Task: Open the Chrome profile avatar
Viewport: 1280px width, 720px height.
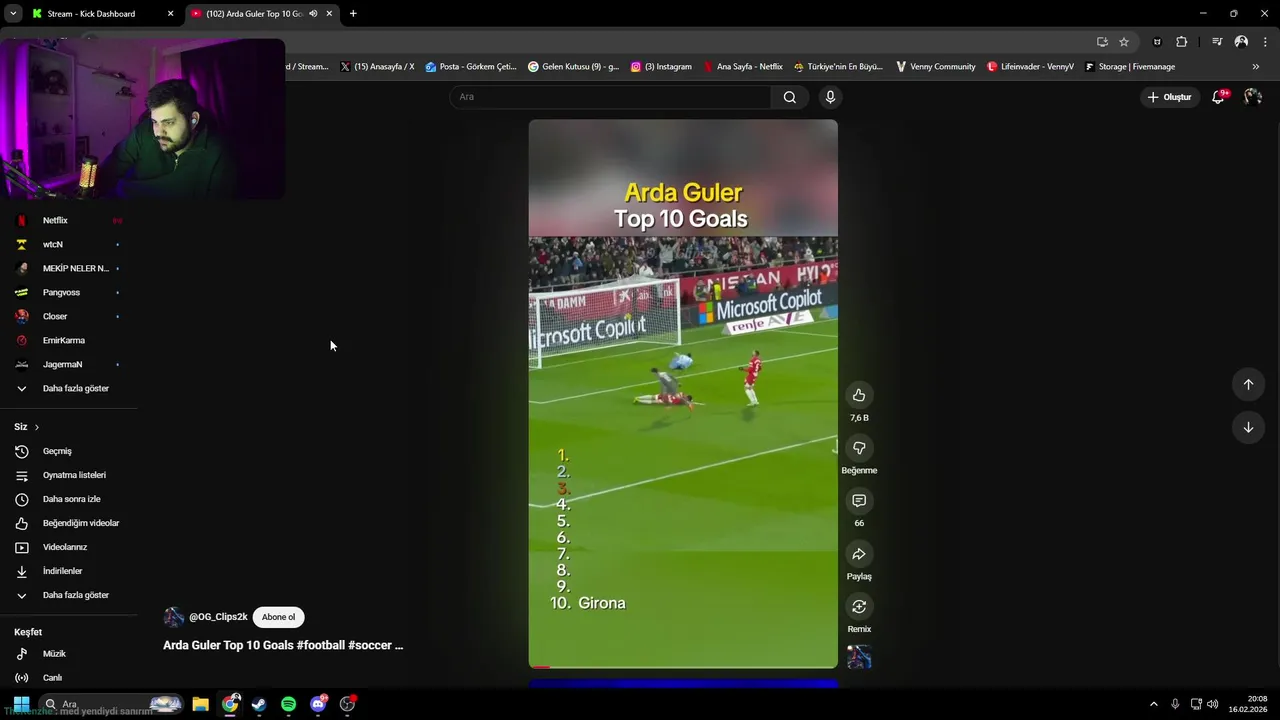Action: pos(1241,42)
